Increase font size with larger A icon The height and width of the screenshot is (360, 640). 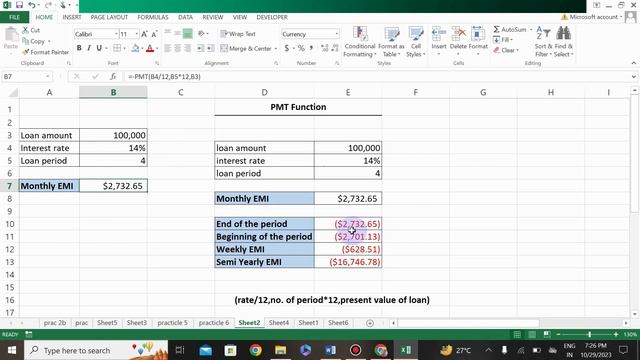[x=144, y=34]
